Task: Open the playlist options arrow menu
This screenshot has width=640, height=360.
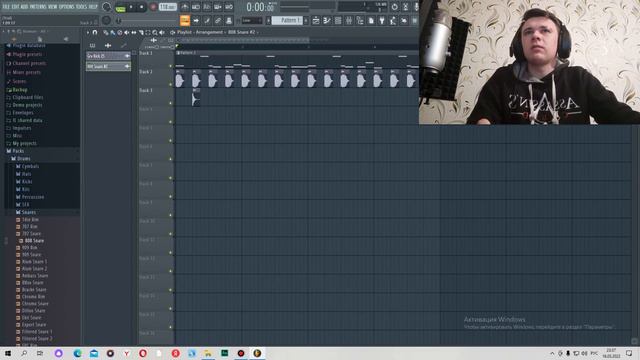Action: 88,32
